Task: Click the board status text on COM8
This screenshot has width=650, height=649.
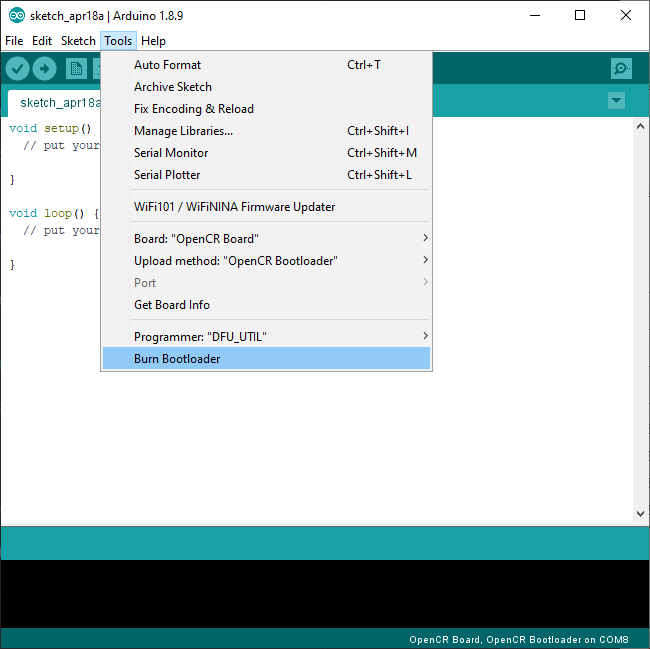Action: pos(519,639)
